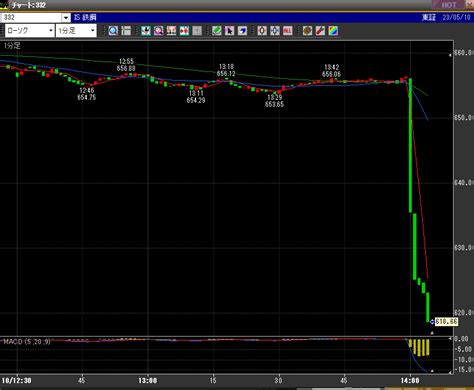Select the green eraser drawing tool

click(x=217, y=31)
